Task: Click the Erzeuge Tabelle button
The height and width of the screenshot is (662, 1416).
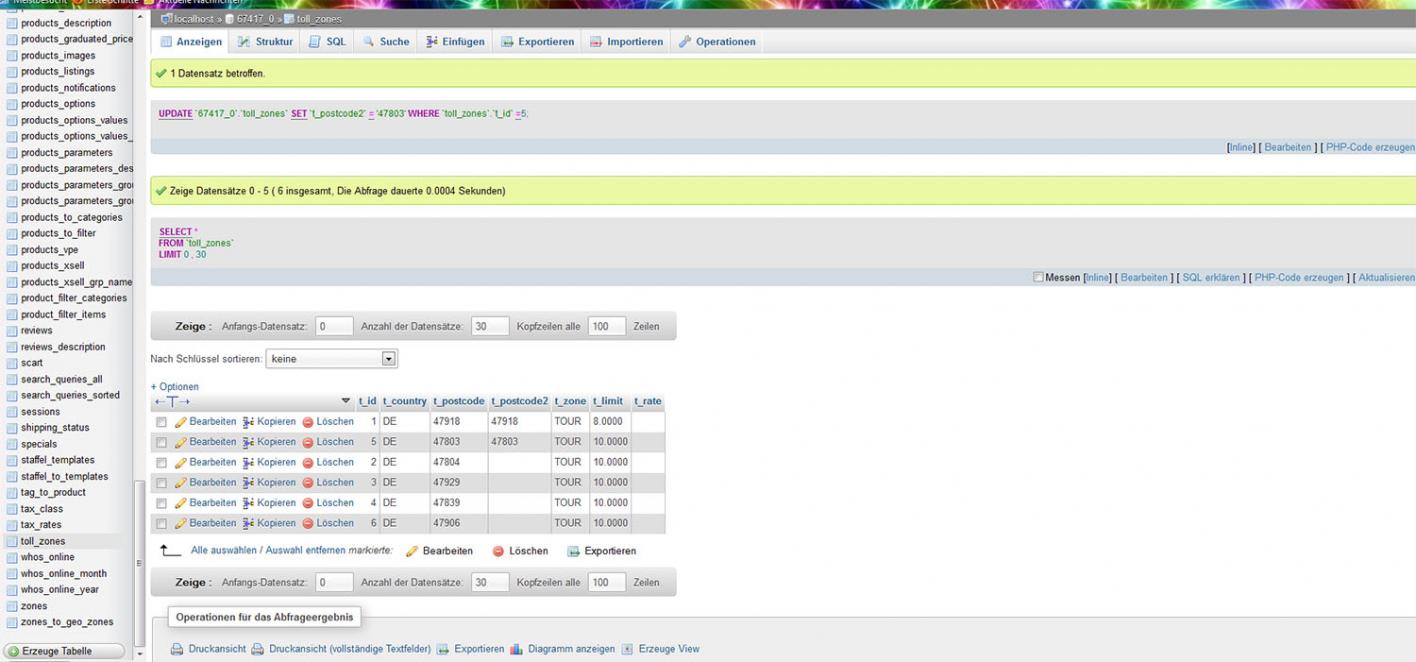Action: [x=65, y=651]
